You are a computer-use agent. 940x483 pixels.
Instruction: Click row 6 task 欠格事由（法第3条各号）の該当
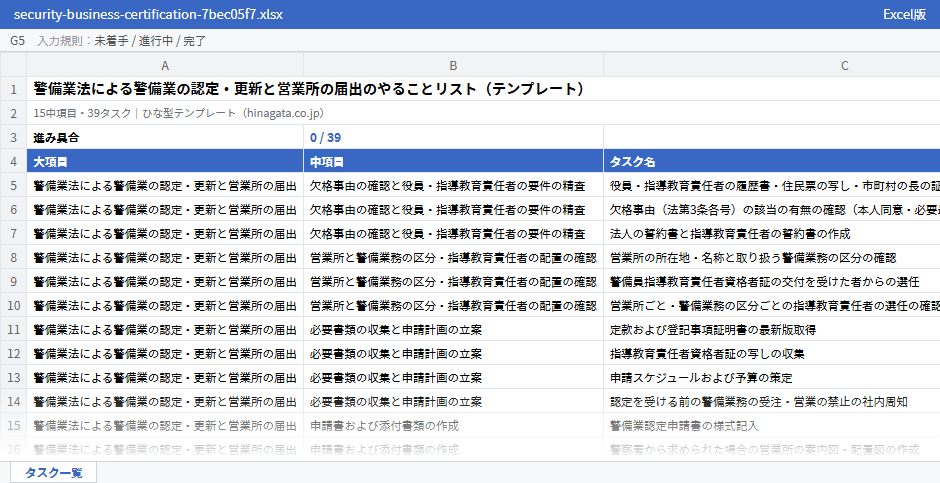(772, 209)
